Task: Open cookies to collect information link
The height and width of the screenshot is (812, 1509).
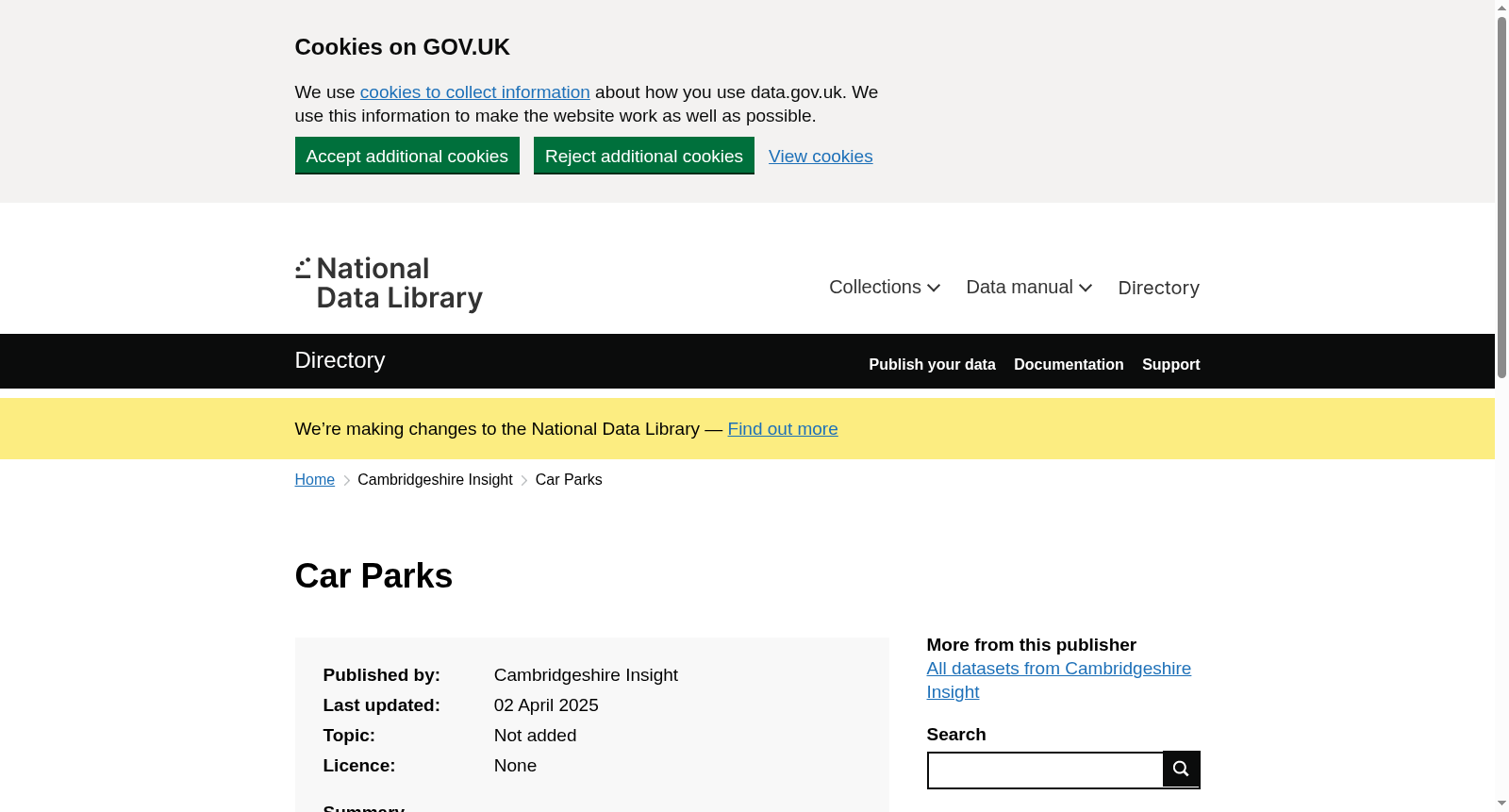Action: 474,92
